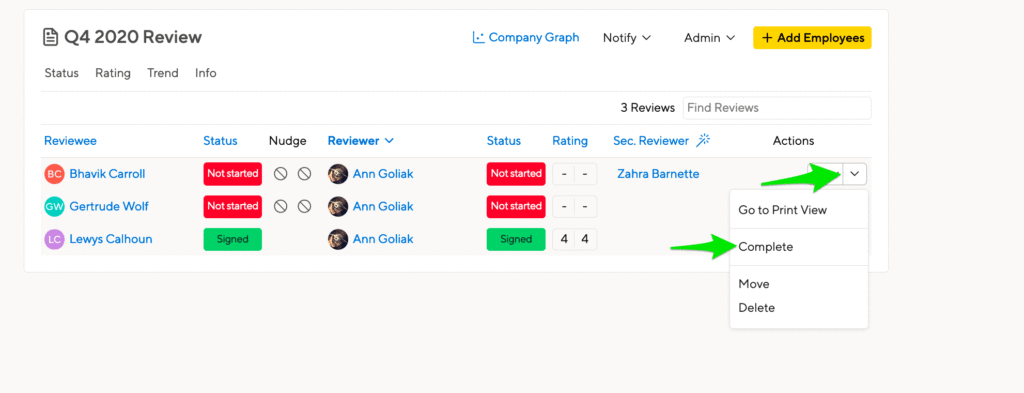1024x393 pixels.
Task: Click the magic wand icon next to Sec. Reviewer
Action: 703,140
